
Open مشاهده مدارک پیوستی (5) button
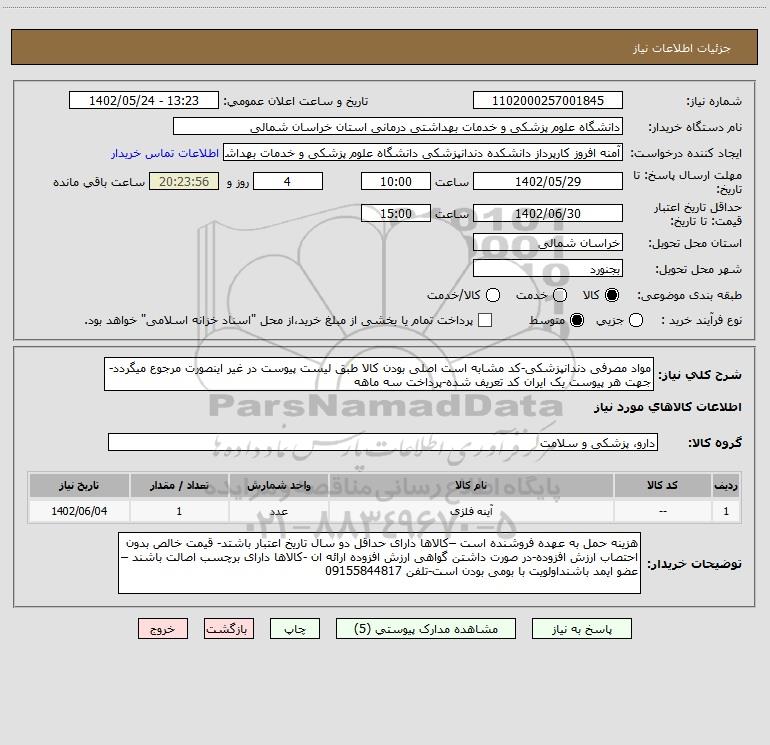(426, 629)
